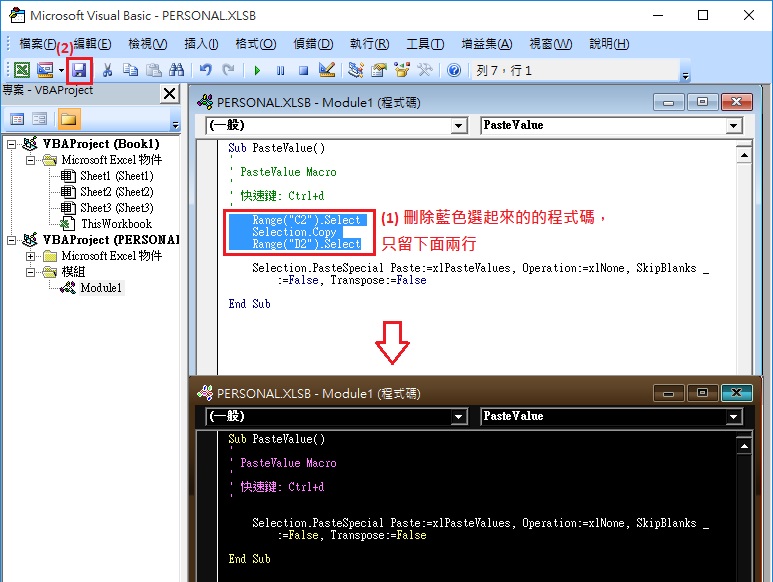The width and height of the screenshot is (773, 582).
Task: Open the 偵錯(D) menu
Action: coord(314,44)
